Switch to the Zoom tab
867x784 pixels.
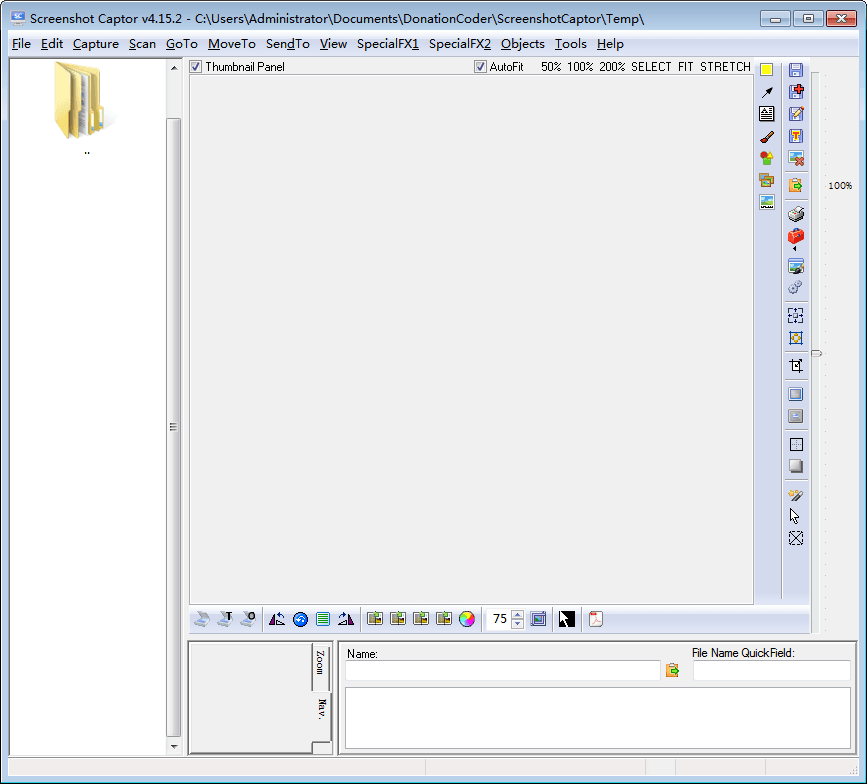pyautogui.click(x=320, y=665)
